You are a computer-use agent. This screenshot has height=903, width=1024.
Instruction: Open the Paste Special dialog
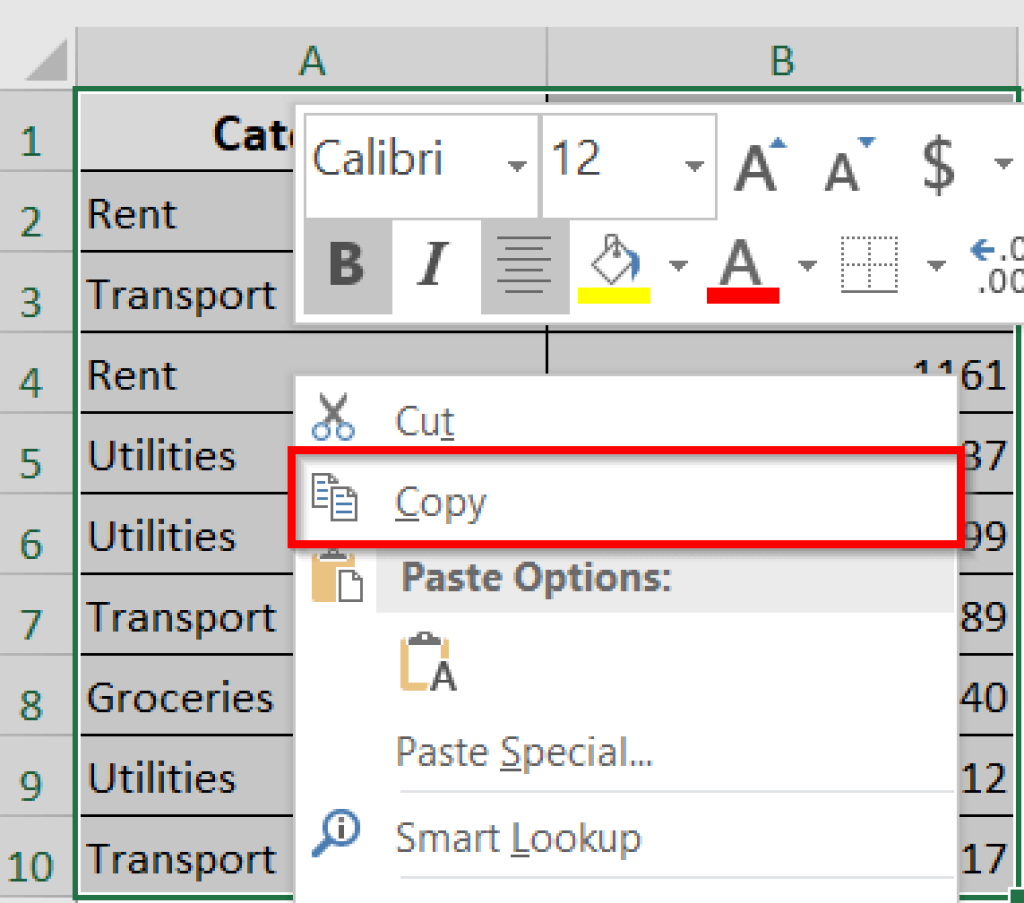pyautogui.click(x=524, y=751)
